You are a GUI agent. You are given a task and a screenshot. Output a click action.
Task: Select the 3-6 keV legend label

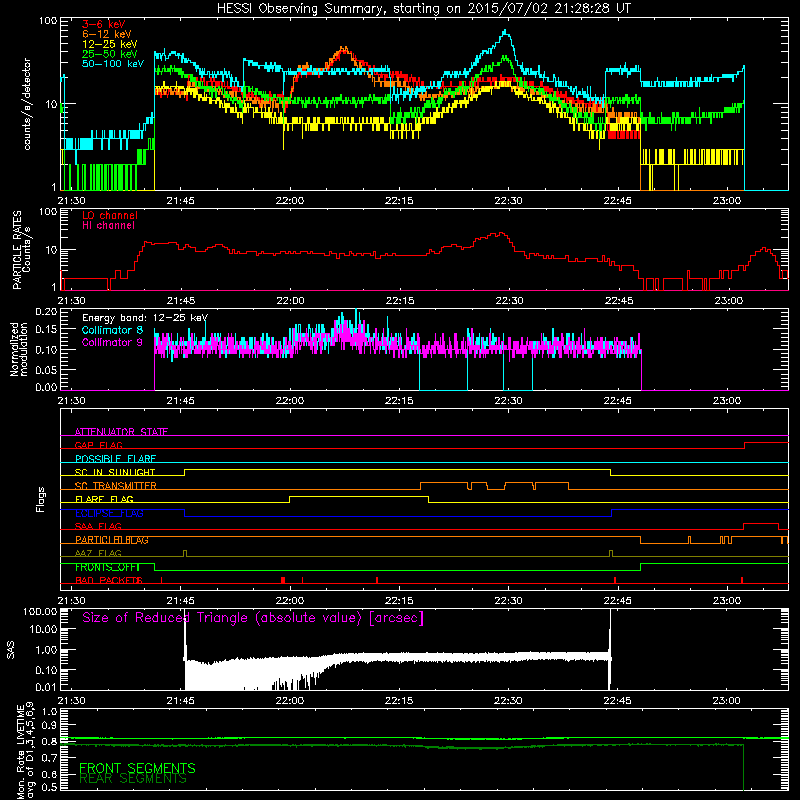[x=104, y=24]
